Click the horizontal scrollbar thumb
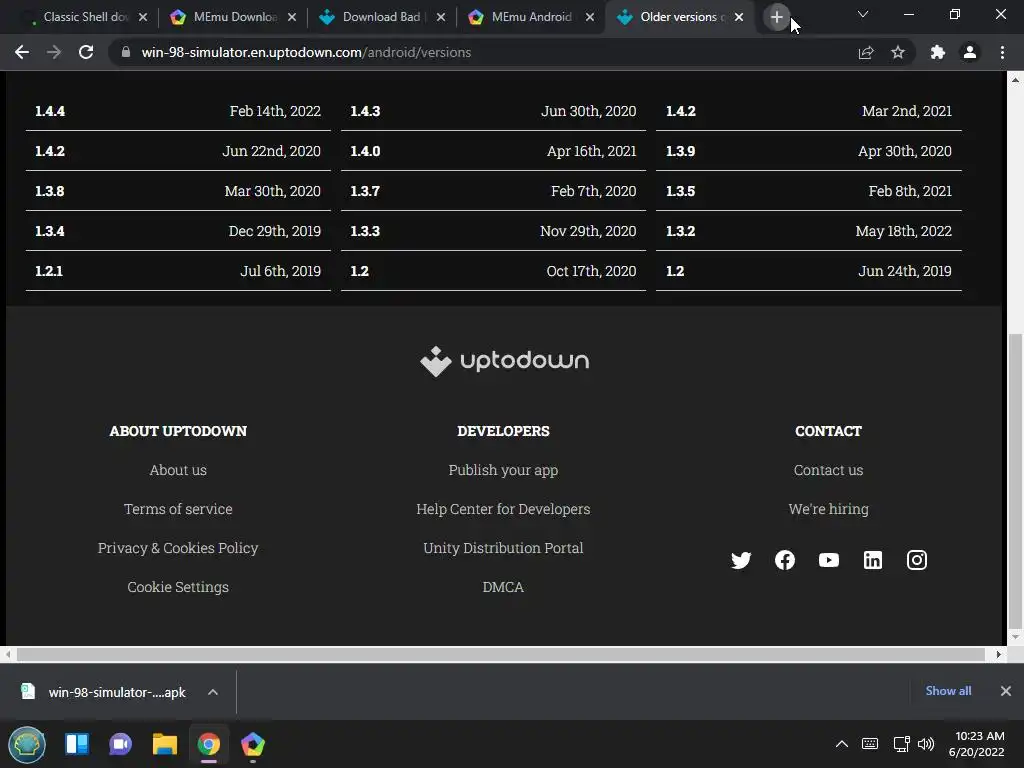Screen dimensions: 1024x768 pos(501,654)
